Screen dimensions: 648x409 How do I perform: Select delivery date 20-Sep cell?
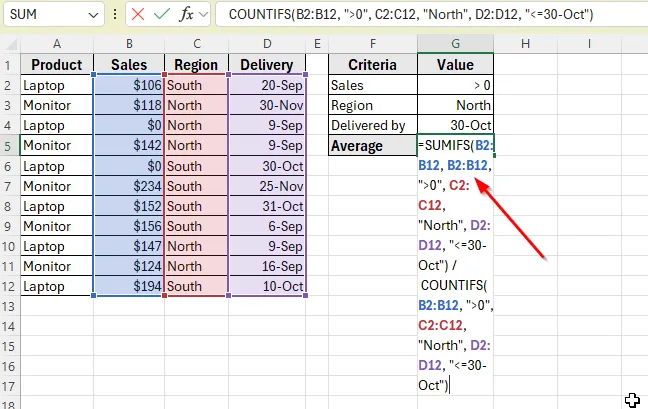(x=267, y=85)
